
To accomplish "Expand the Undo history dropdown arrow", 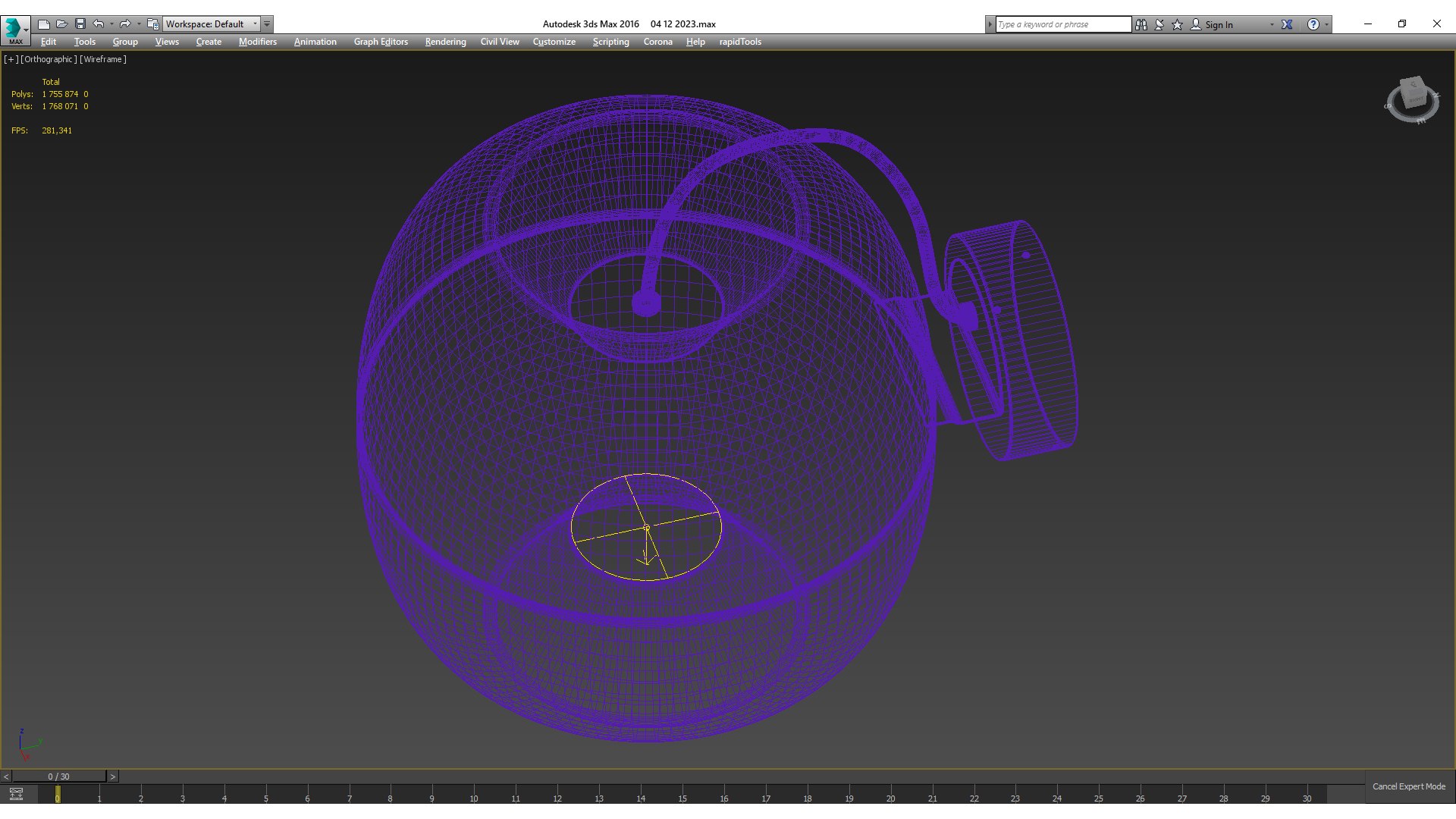I will 111,24.
